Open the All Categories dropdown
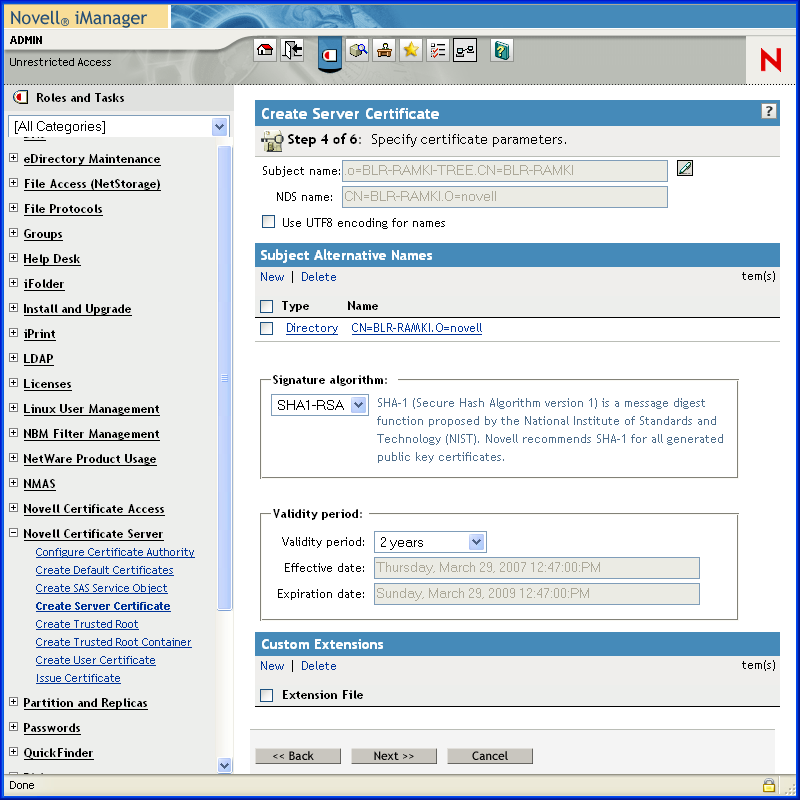 [x=219, y=127]
